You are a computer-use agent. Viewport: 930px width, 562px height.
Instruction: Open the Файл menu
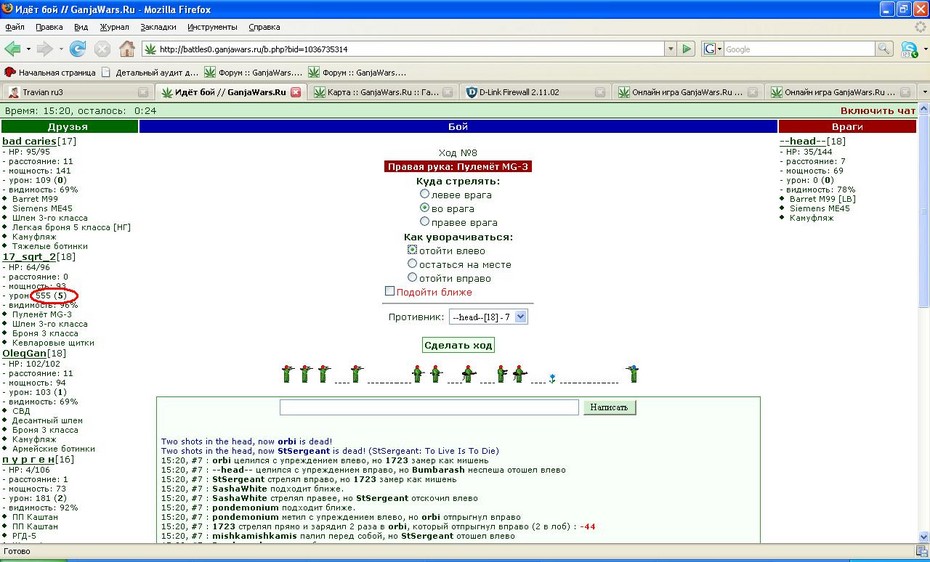click(15, 27)
